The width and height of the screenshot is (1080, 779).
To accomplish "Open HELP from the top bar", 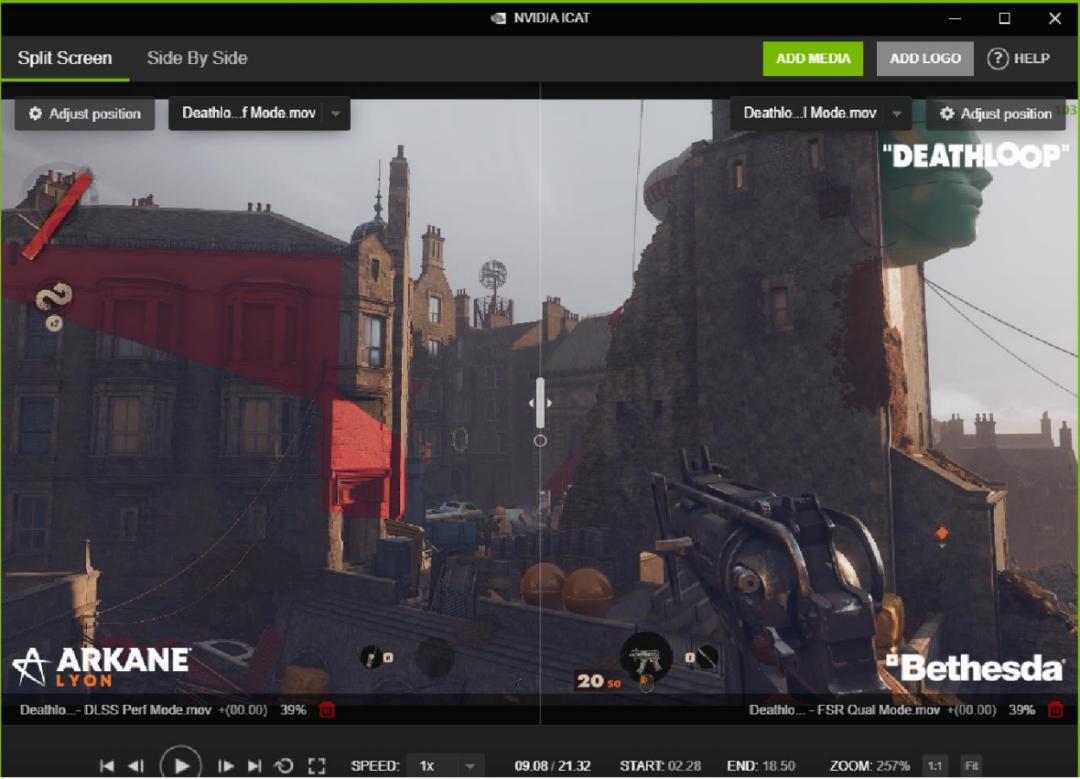I will point(1019,59).
